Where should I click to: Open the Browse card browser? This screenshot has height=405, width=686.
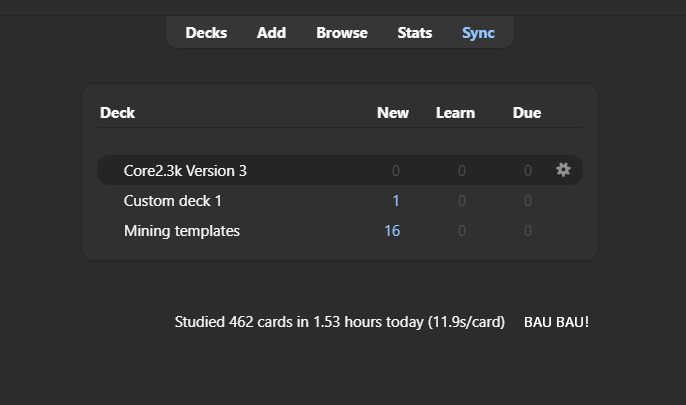tap(342, 33)
